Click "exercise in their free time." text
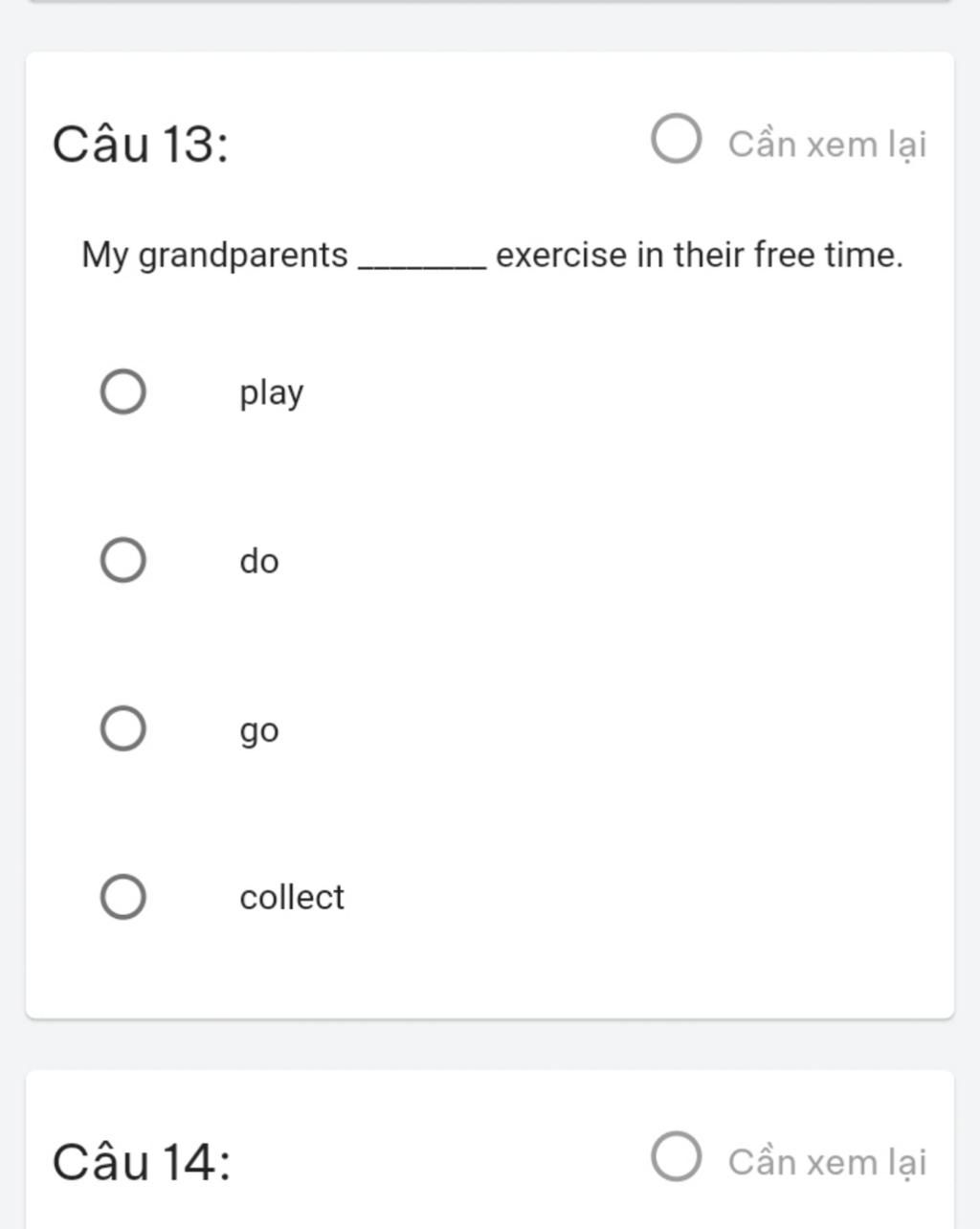The height and width of the screenshot is (1229, 980). point(700,255)
